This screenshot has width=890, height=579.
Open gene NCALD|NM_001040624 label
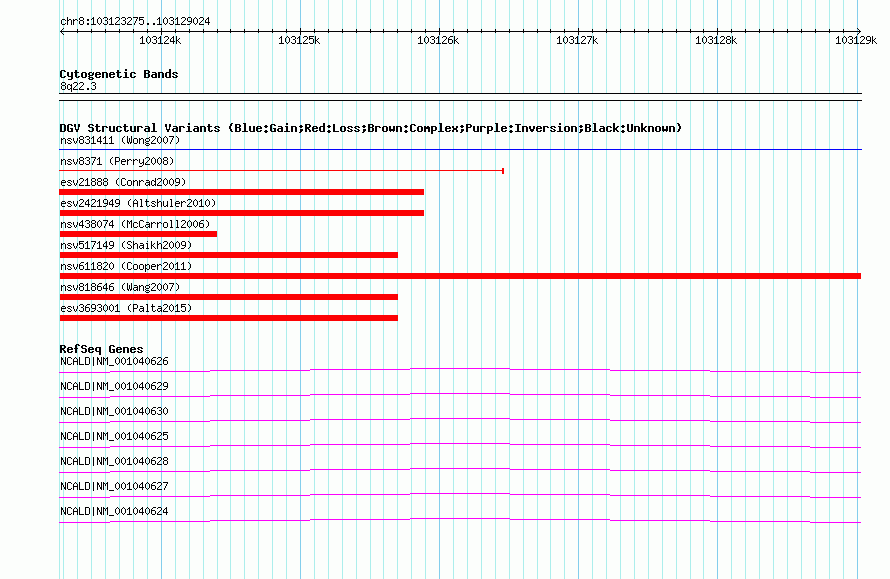pos(114,511)
